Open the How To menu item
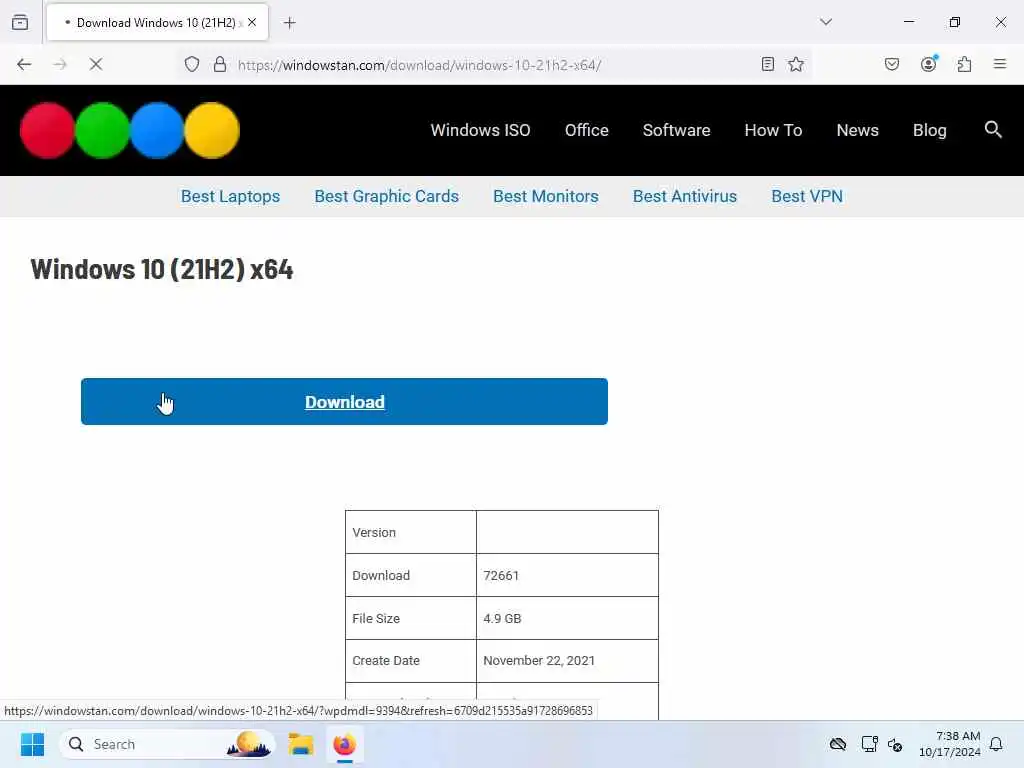 point(773,130)
